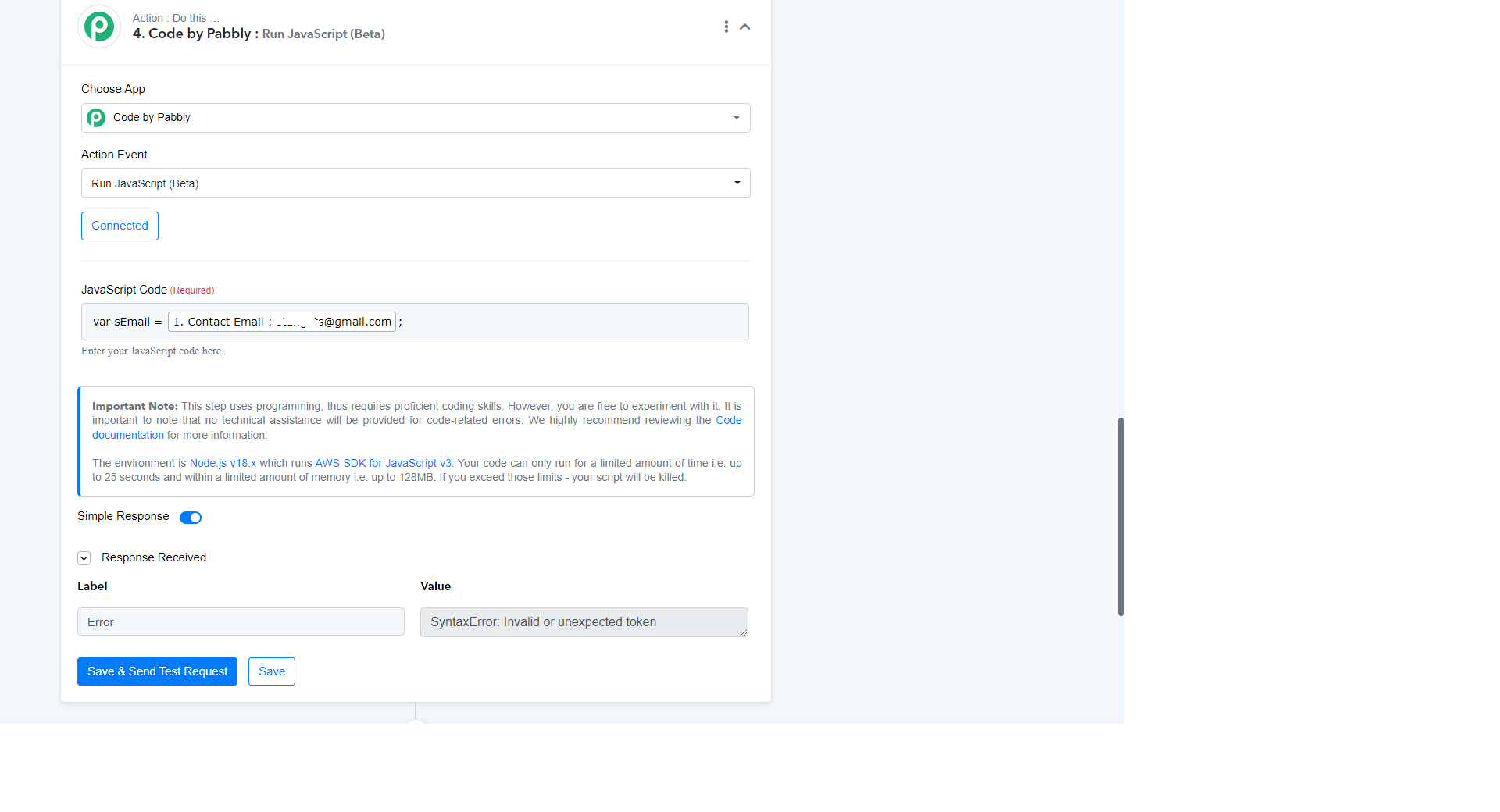This screenshot has width=1500, height=812.
Task: Open the Node.js v18.x link
Action: [x=223, y=463]
